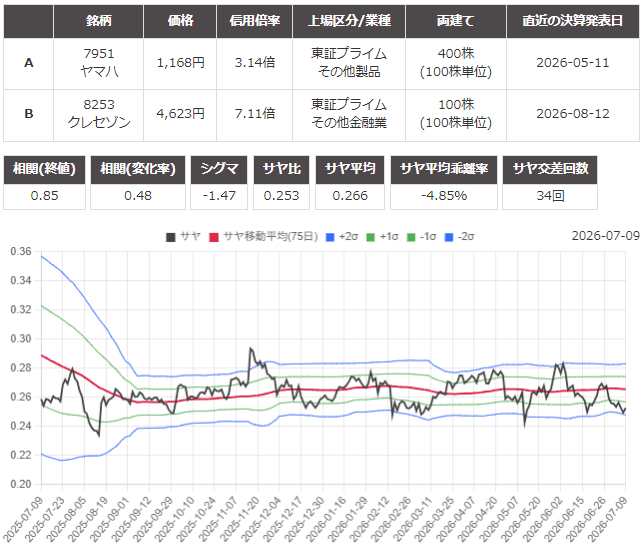This screenshot has width=643, height=545.
Task: Toggle the green -1σ legend swatch
Action: pyautogui.click(x=411, y=237)
